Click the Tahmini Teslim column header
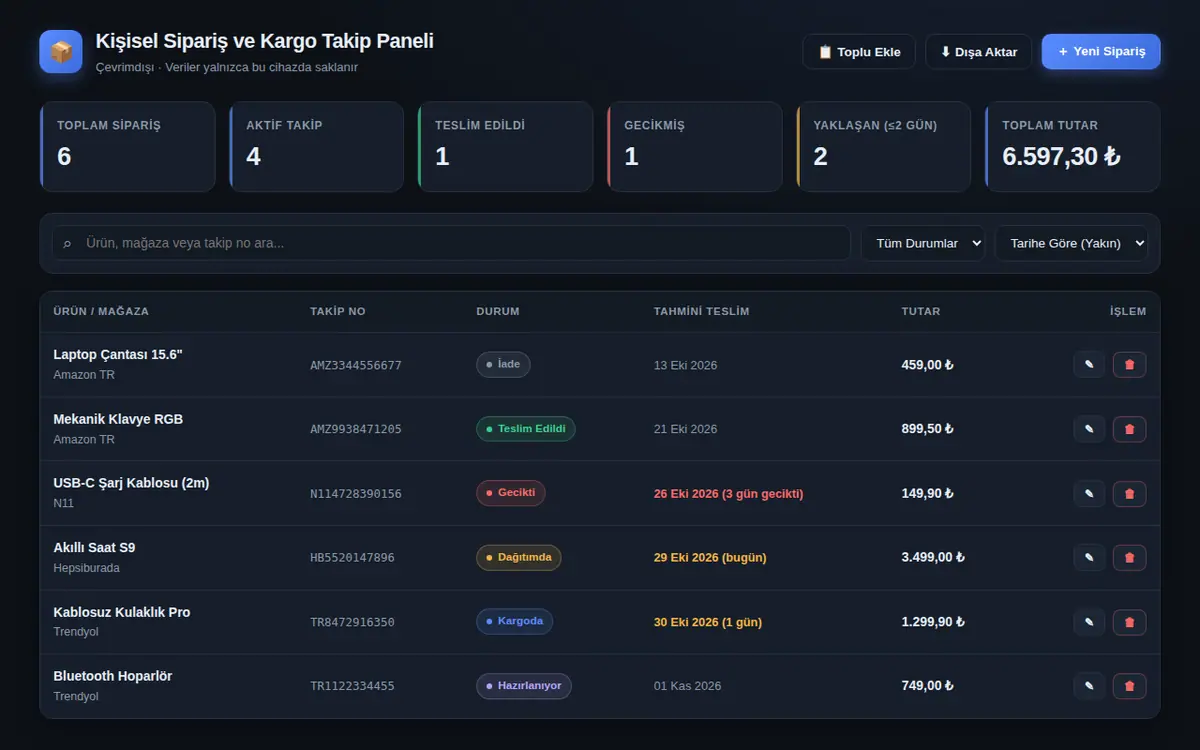The width and height of the screenshot is (1200, 750). 701,312
